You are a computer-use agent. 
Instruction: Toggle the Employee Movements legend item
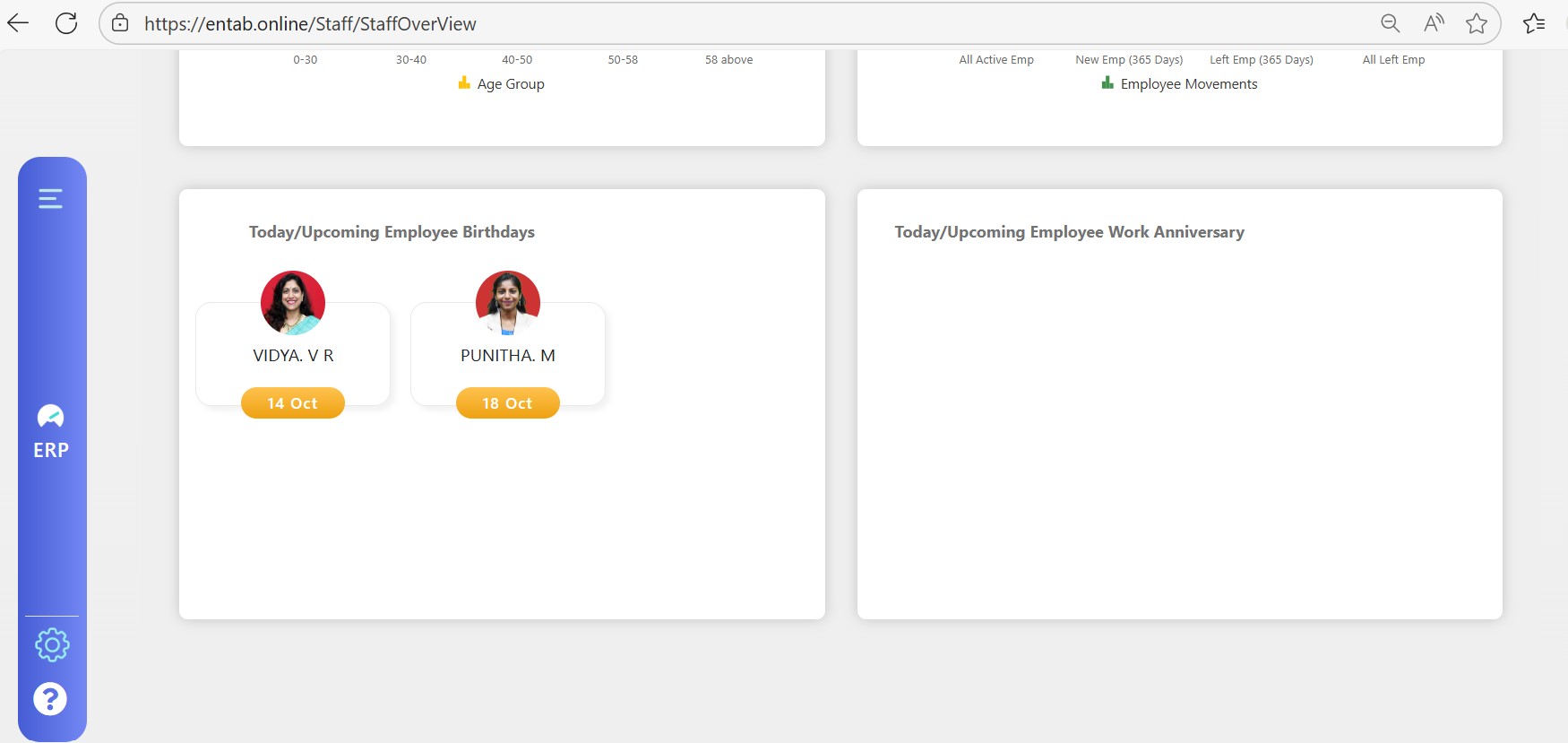1179,83
